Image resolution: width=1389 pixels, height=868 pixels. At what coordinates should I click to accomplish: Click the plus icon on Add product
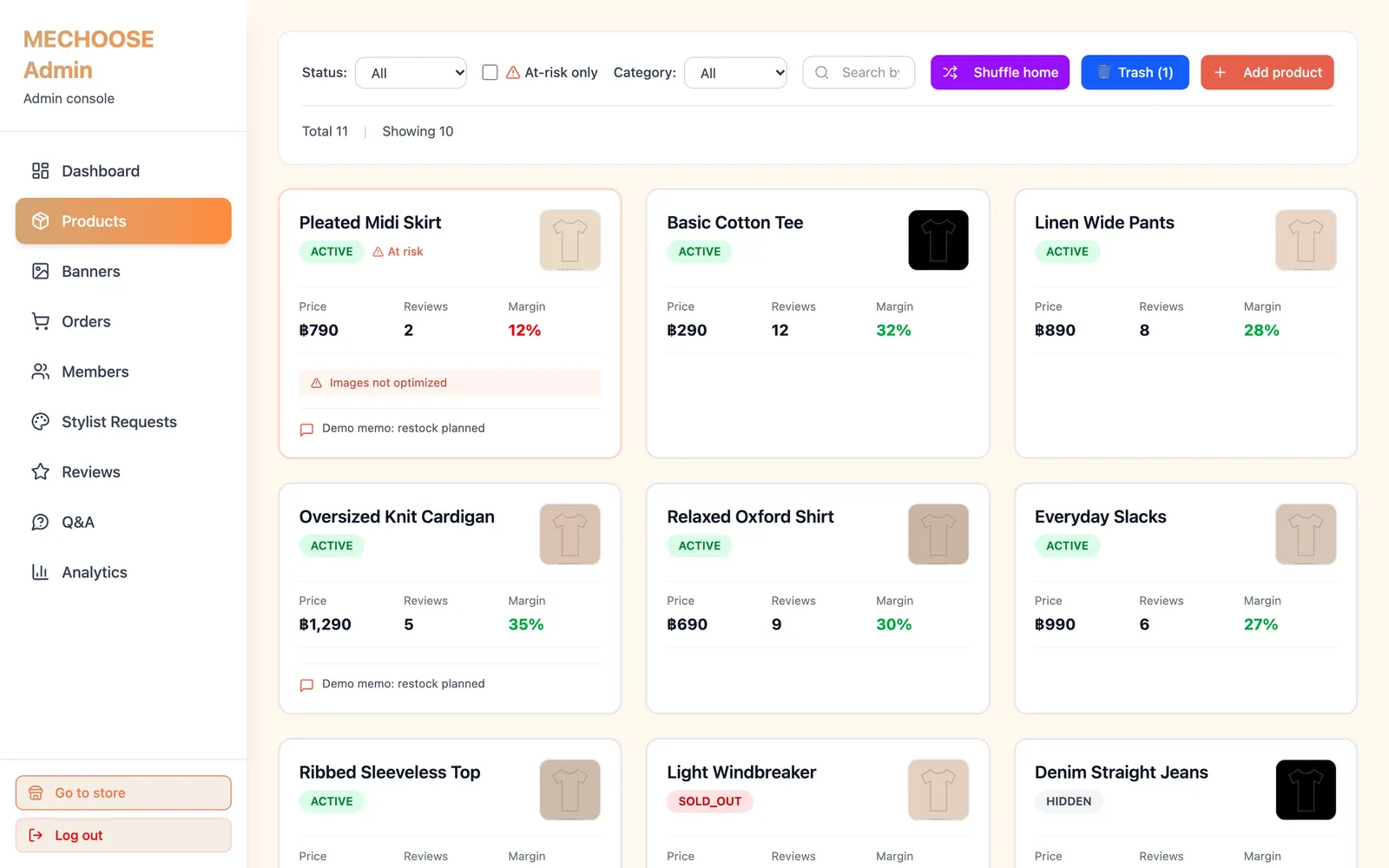pyautogui.click(x=1220, y=72)
